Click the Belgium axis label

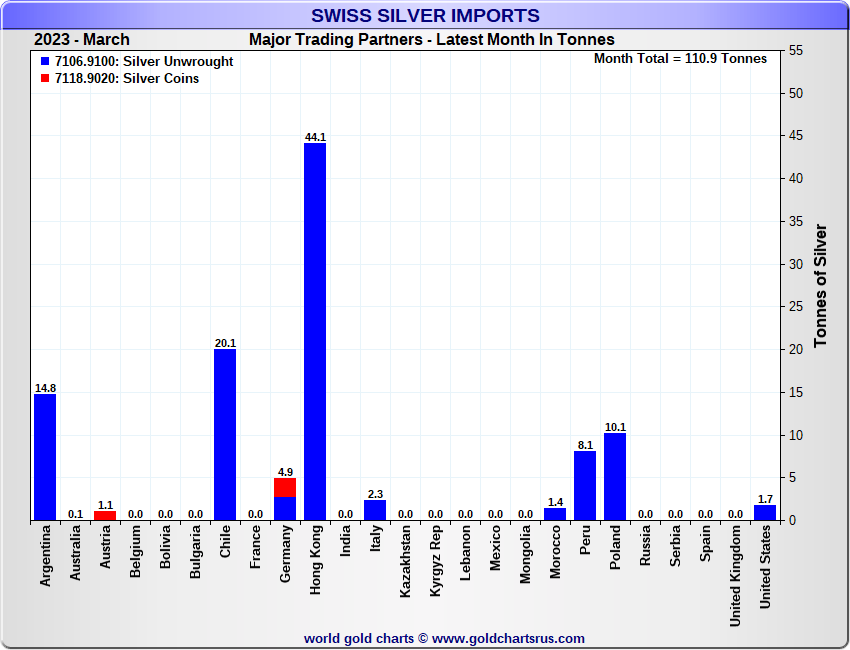coord(135,551)
